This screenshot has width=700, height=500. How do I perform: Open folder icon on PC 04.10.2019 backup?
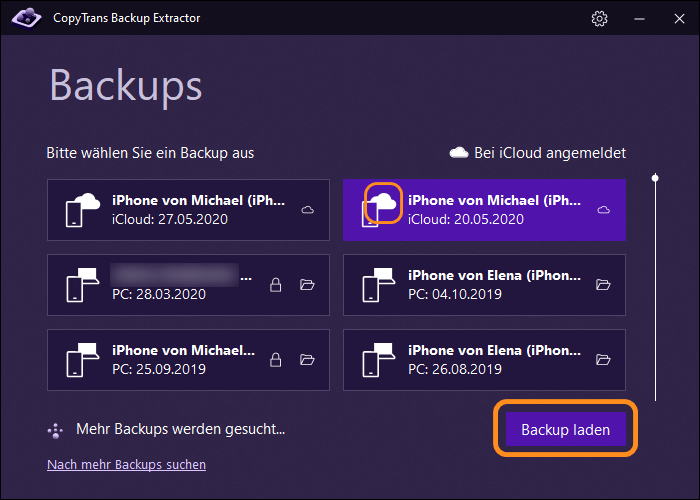point(603,284)
